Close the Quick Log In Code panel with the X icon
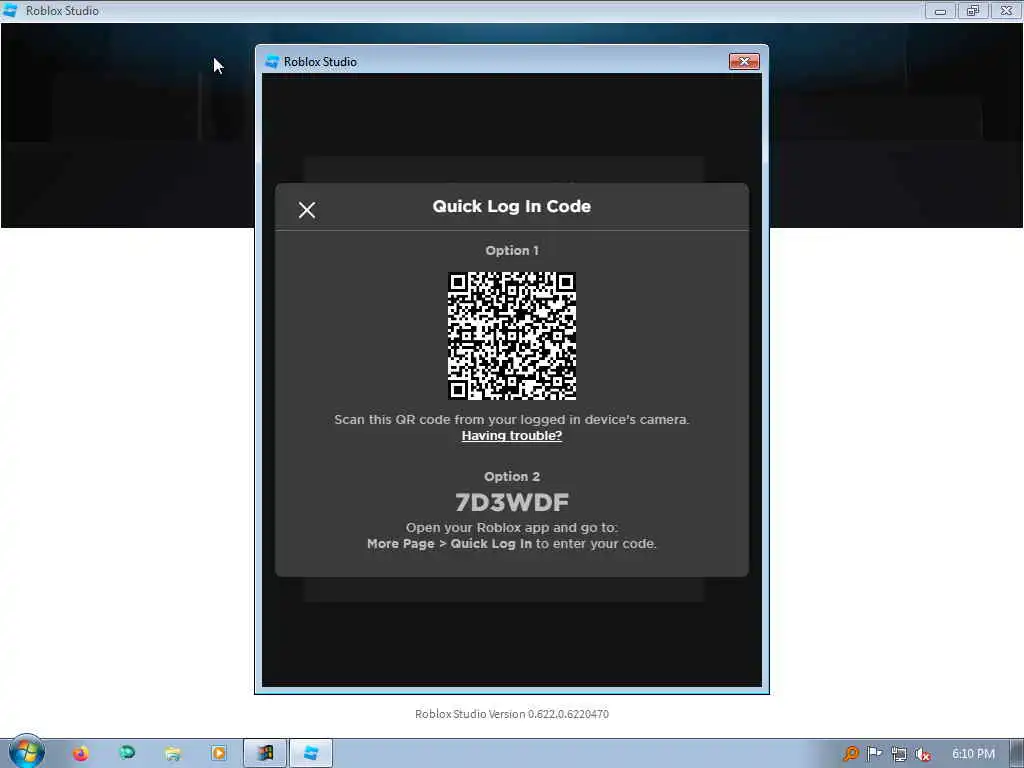Image resolution: width=1024 pixels, height=768 pixels. [x=307, y=210]
